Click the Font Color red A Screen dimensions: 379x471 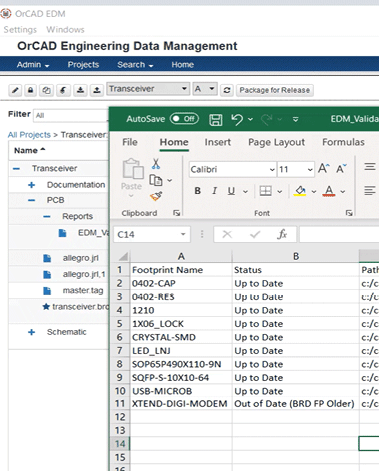pyautogui.click(x=329, y=191)
